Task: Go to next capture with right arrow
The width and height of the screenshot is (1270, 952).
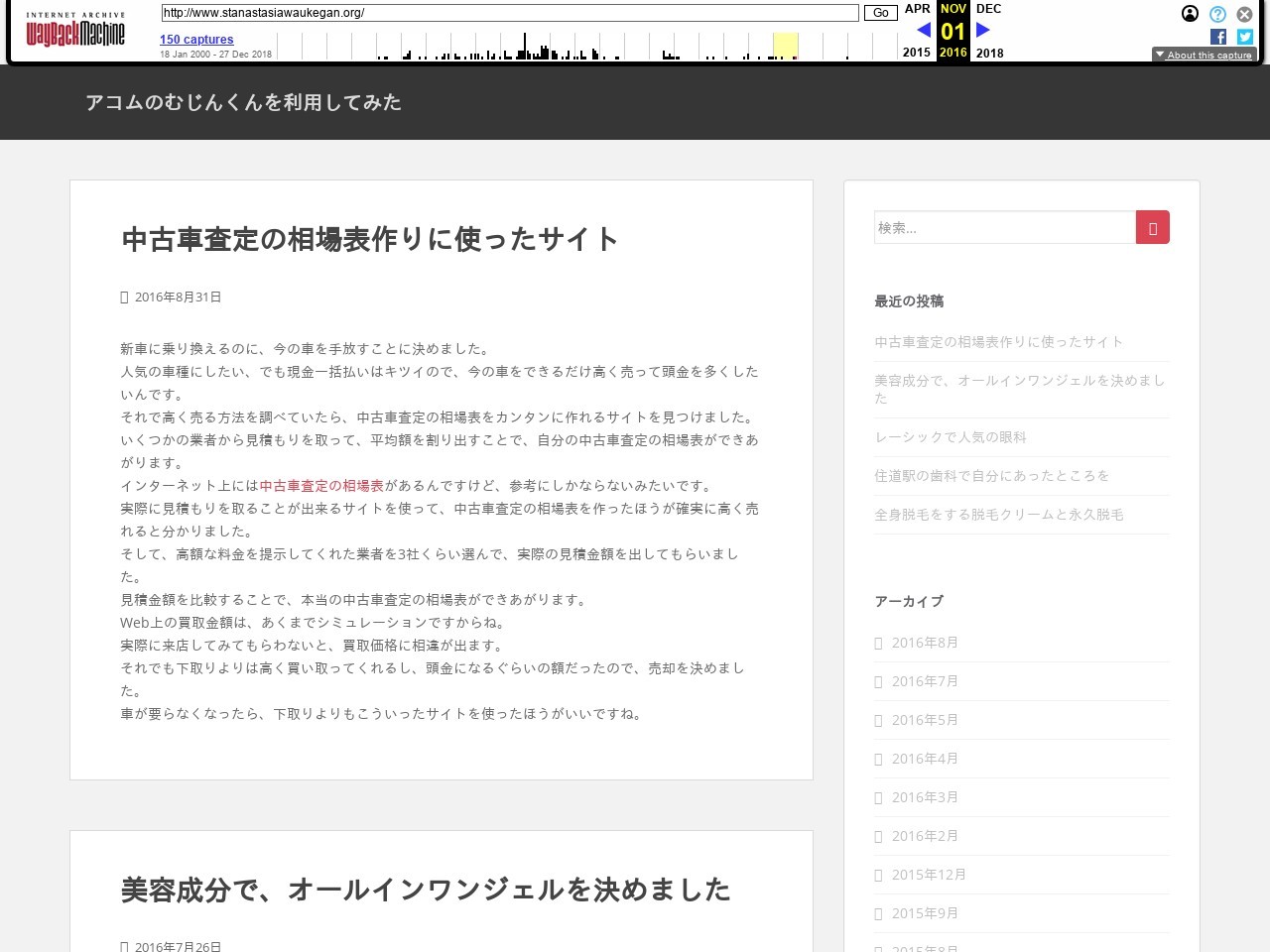Action: point(983,30)
